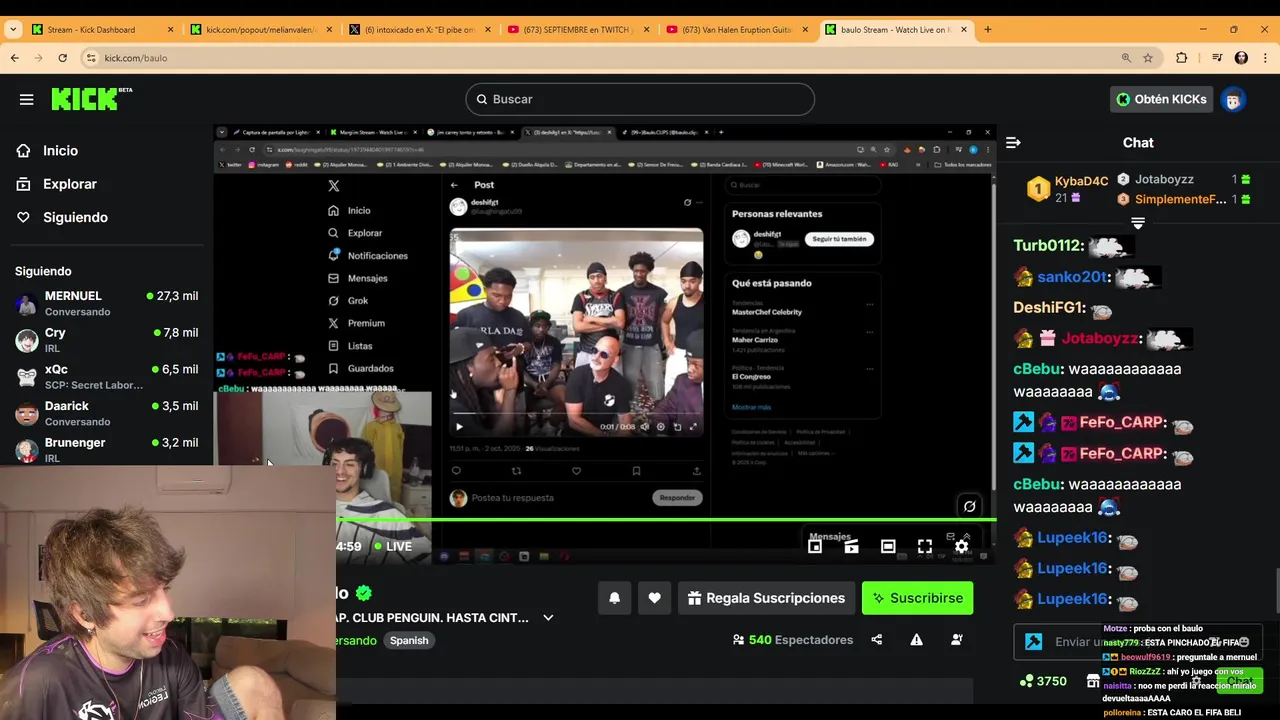Click the Spanish language tag
The image size is (1280, 720).
point(409,641)
